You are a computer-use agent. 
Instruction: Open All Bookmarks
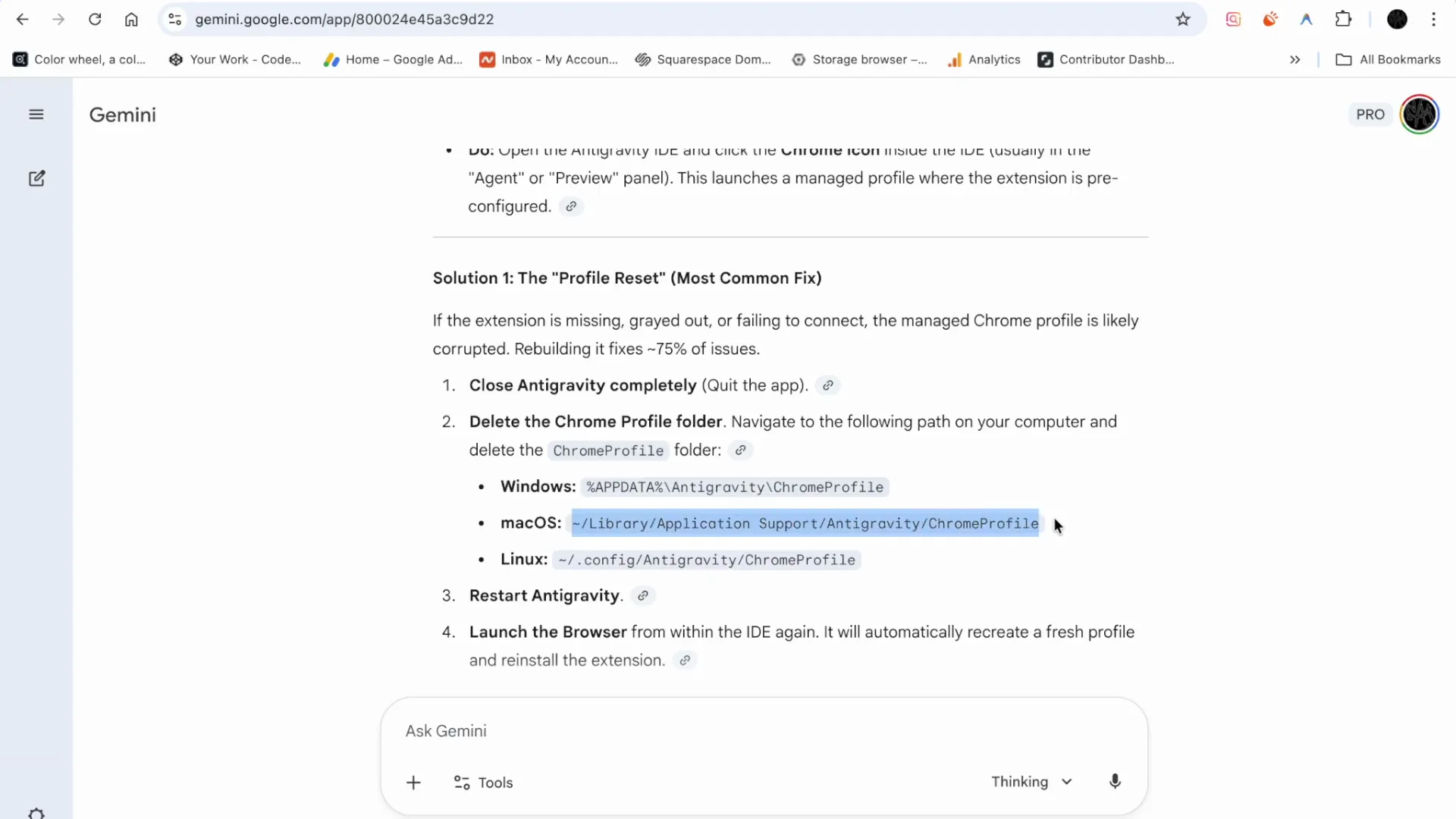[1388, 59]
